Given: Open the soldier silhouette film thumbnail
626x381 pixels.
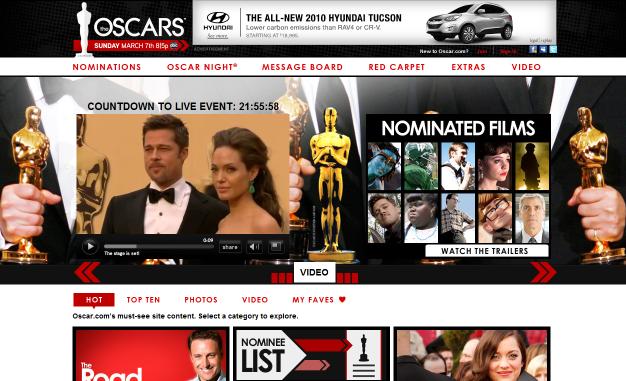Looking at the screenshot, I should click(x=532, y=166).
